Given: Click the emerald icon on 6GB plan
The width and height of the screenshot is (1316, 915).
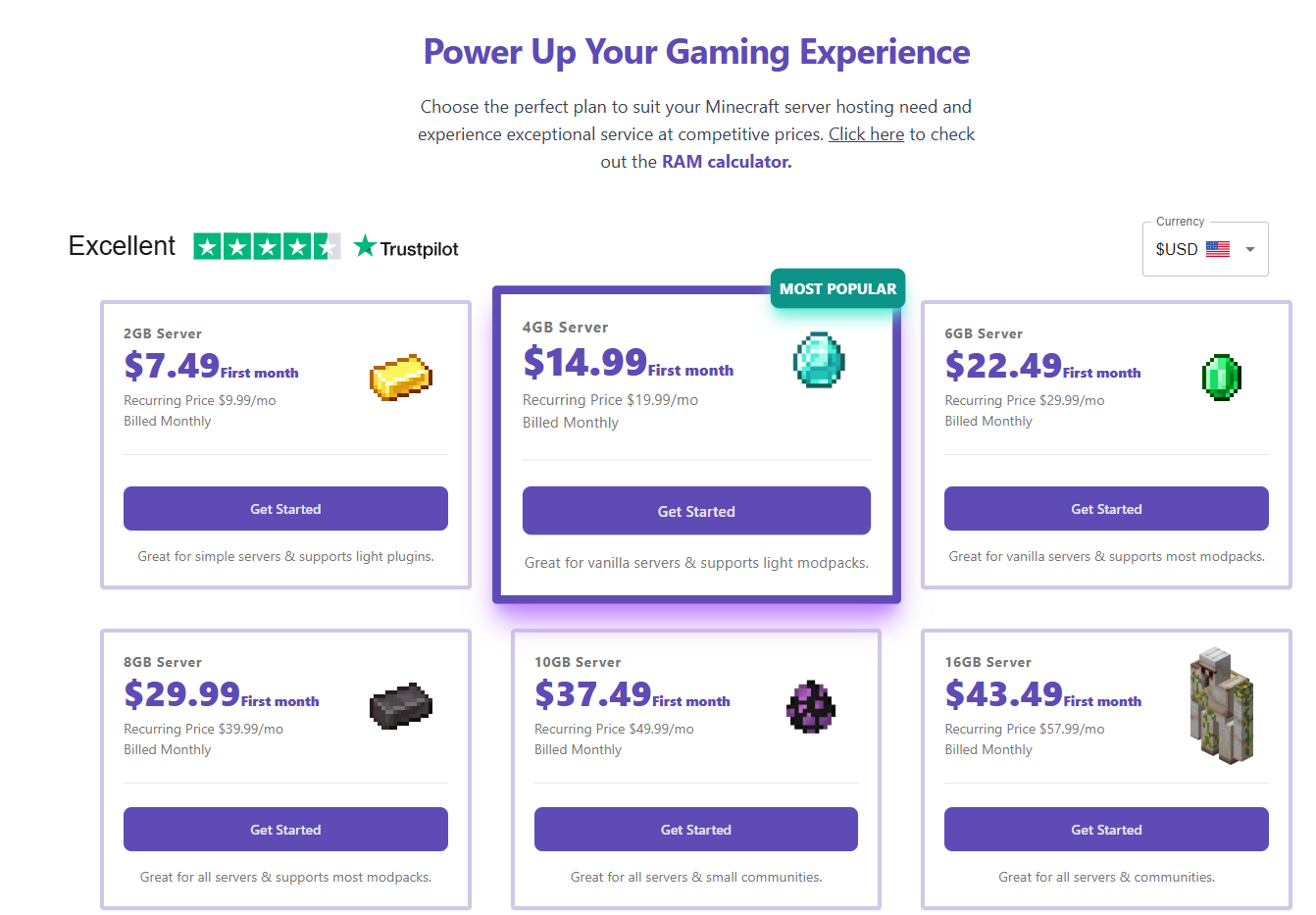Looking at the screenshot, I should [x=1222, y=378].
